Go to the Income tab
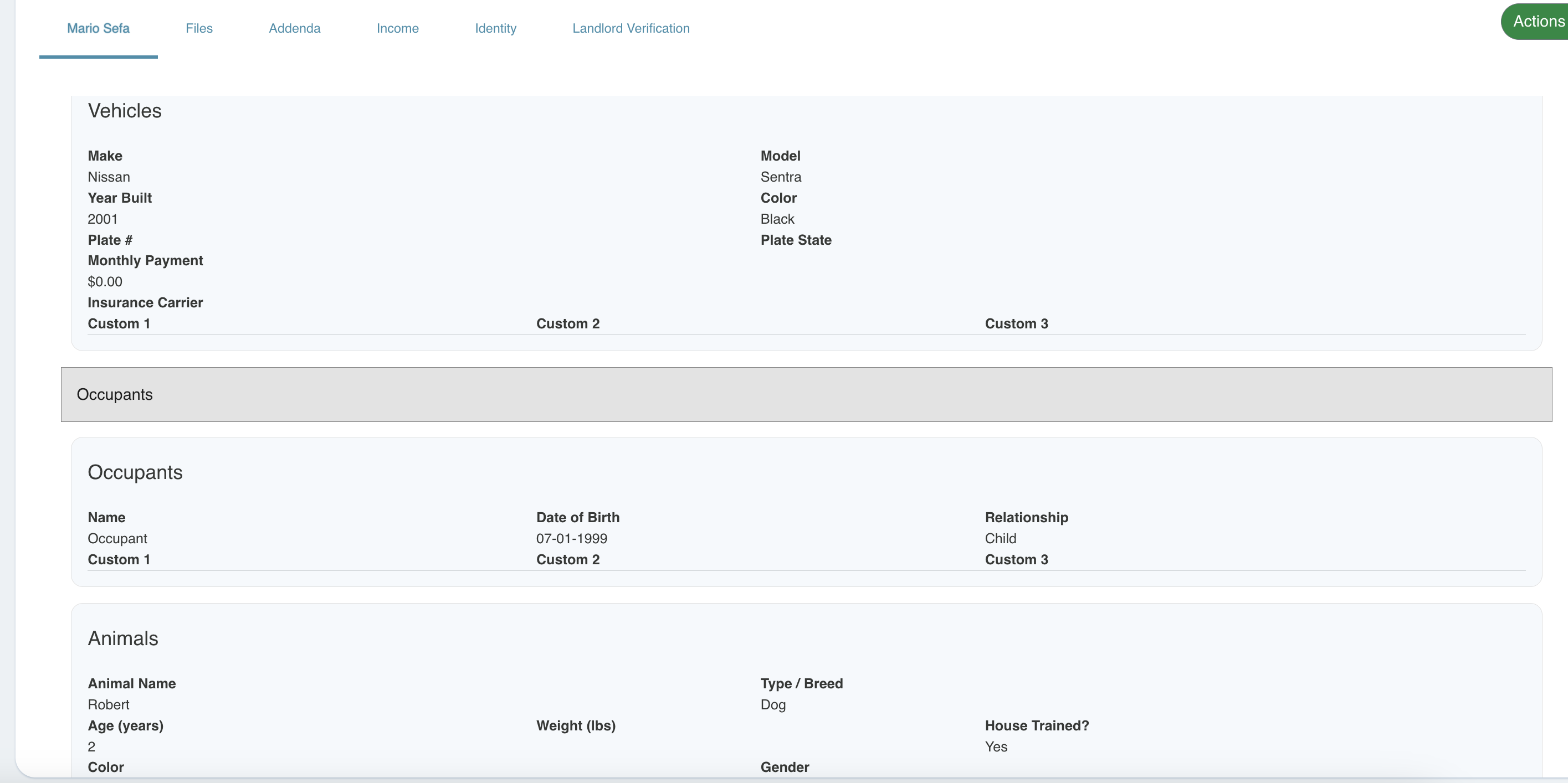Image resolution: width=1568 pixels, height=783 pixels. (397, 29)
